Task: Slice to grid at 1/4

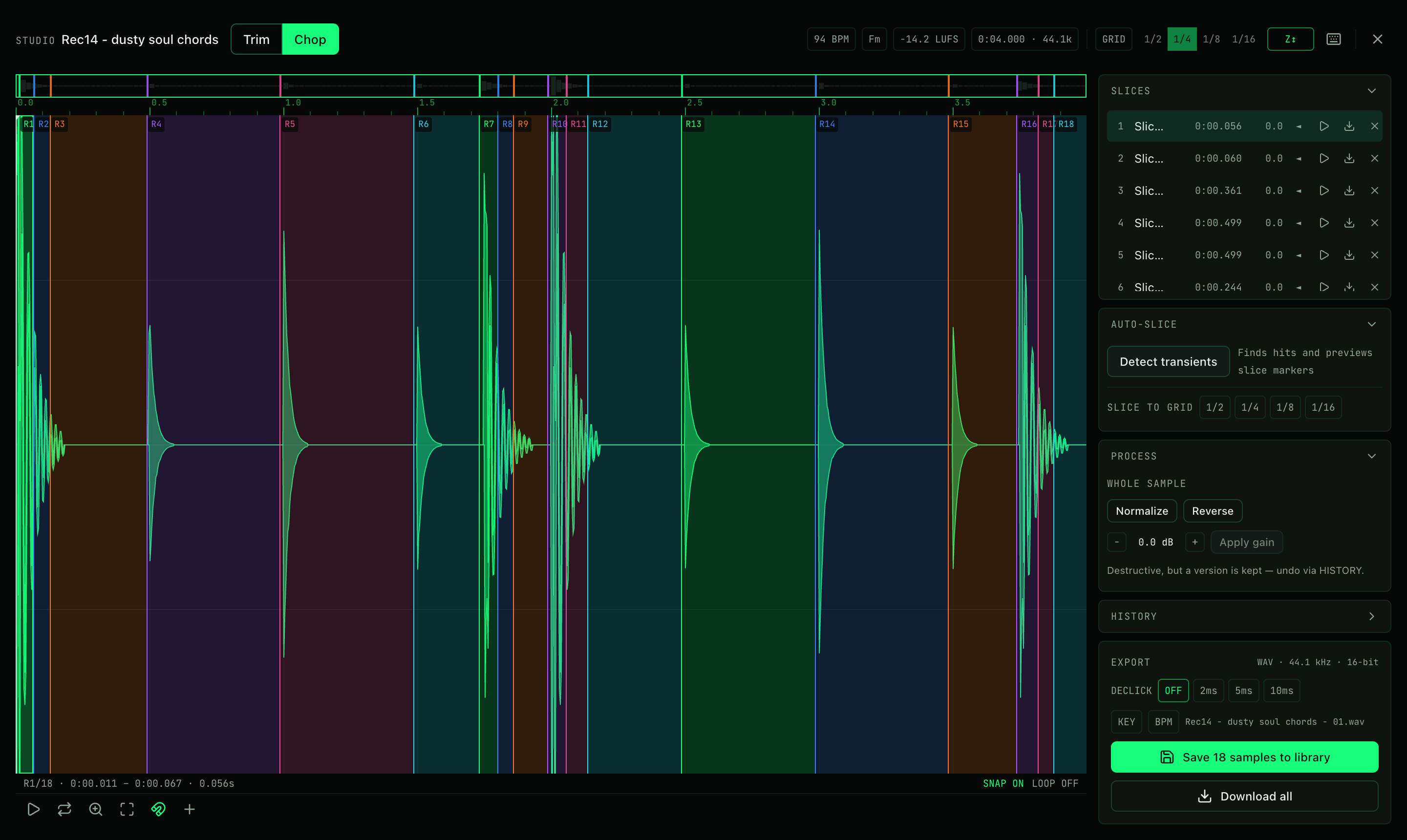Action: [1250, 407]
